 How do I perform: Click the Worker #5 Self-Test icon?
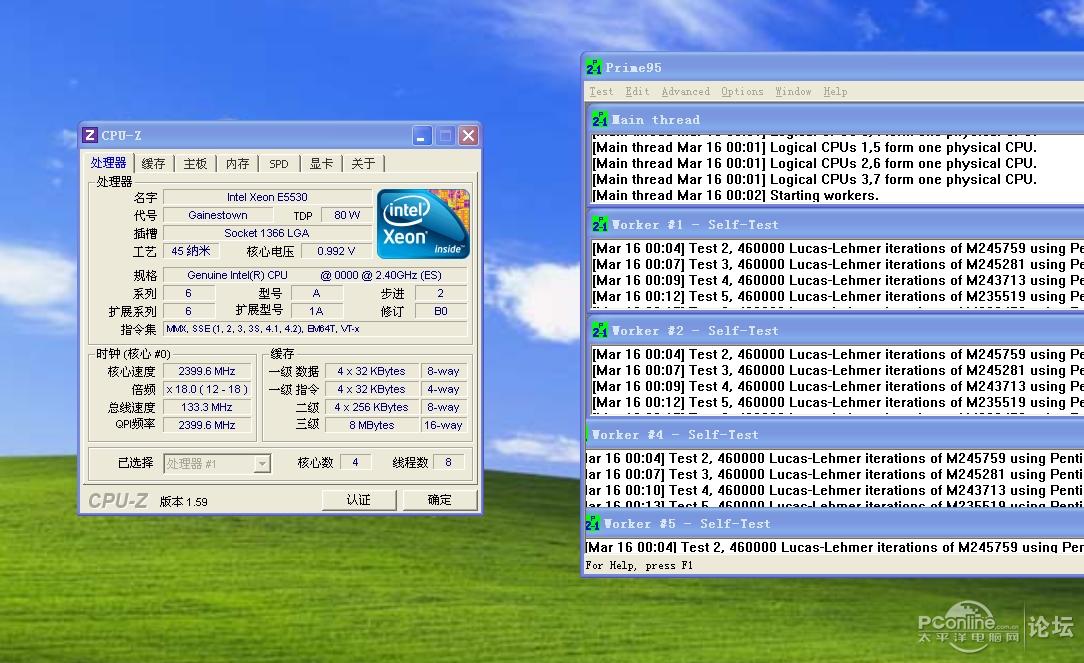click(592, 523)
